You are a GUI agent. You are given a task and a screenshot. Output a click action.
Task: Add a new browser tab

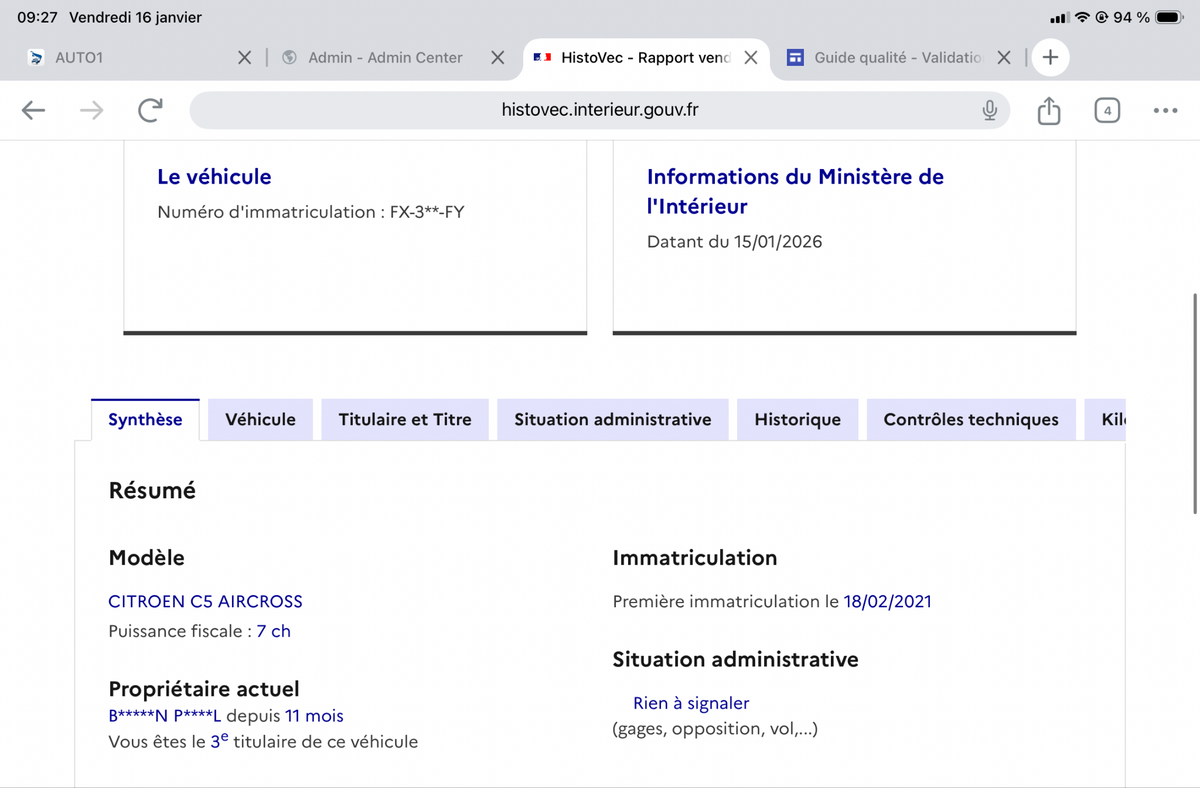pos(1050,58)
